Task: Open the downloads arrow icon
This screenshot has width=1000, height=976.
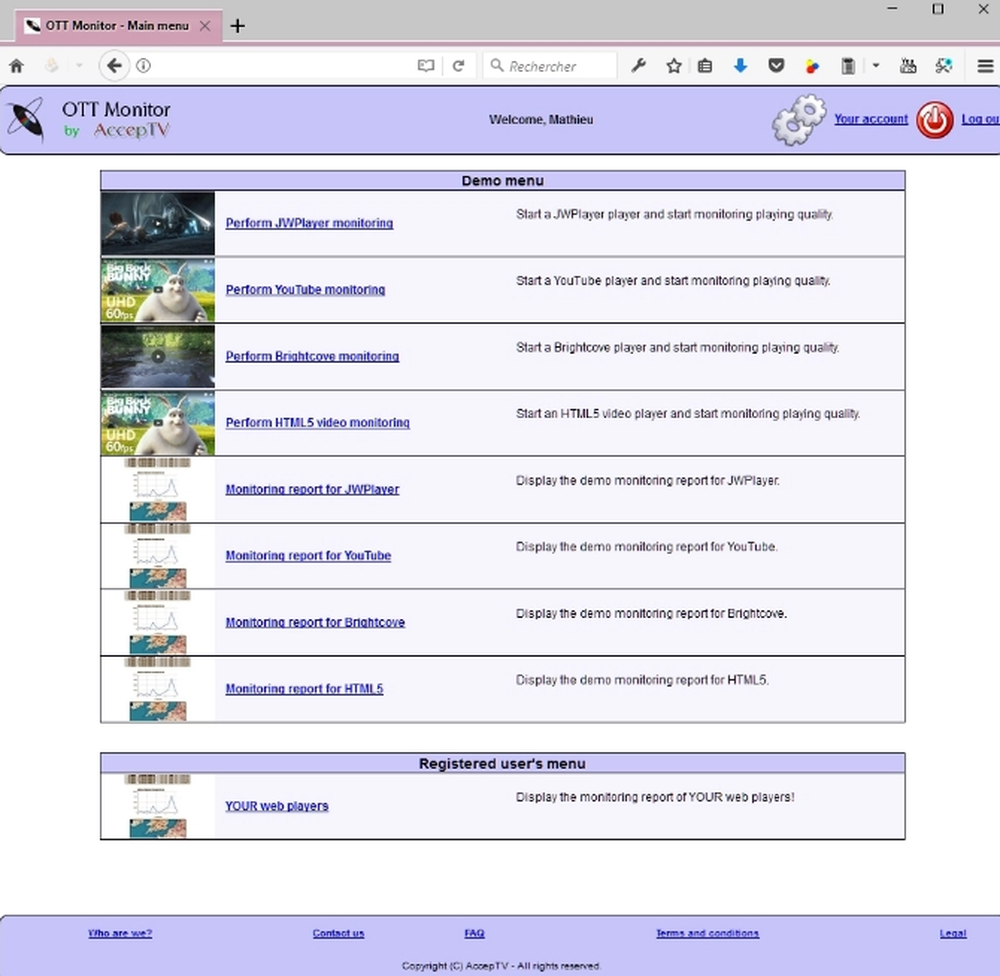Action: pos(740,65)
